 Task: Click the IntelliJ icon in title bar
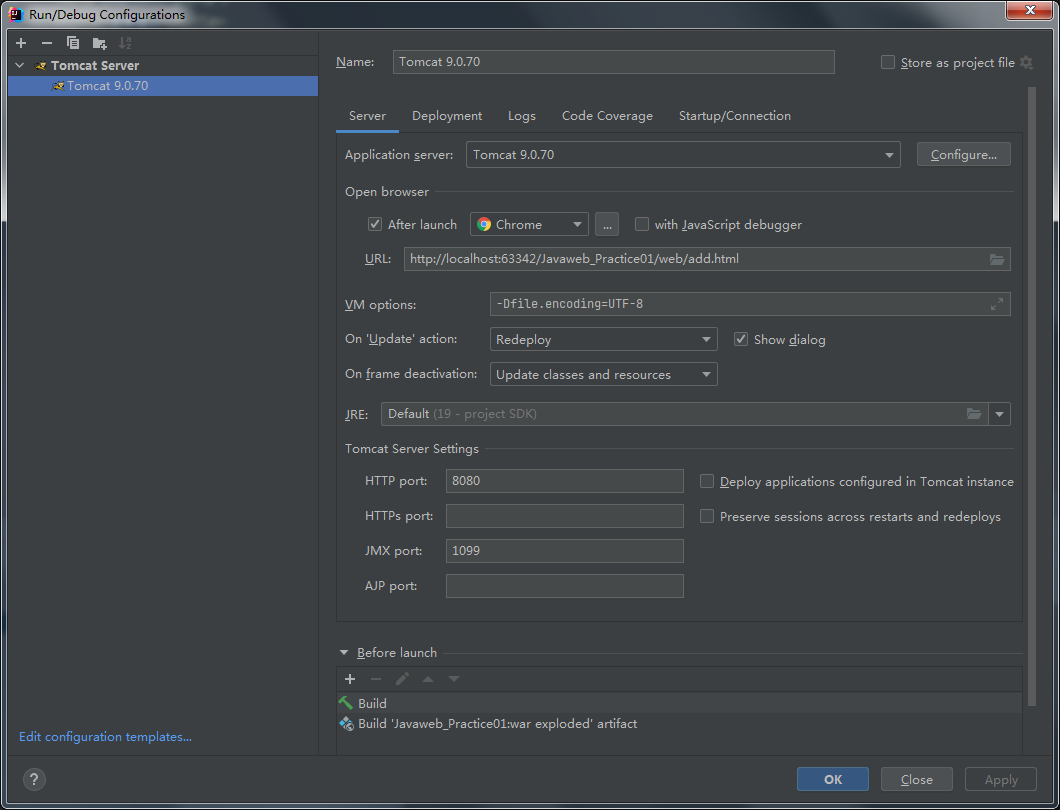[16, 14]
